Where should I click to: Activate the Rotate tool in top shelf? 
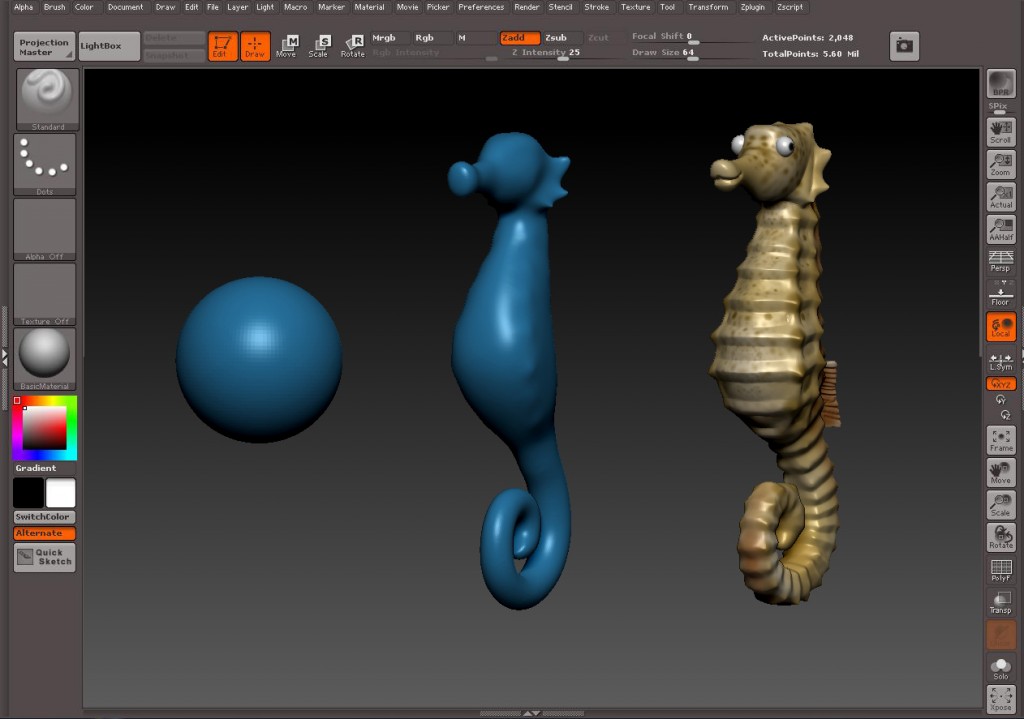pyautogui.click(x=353, y=46)
